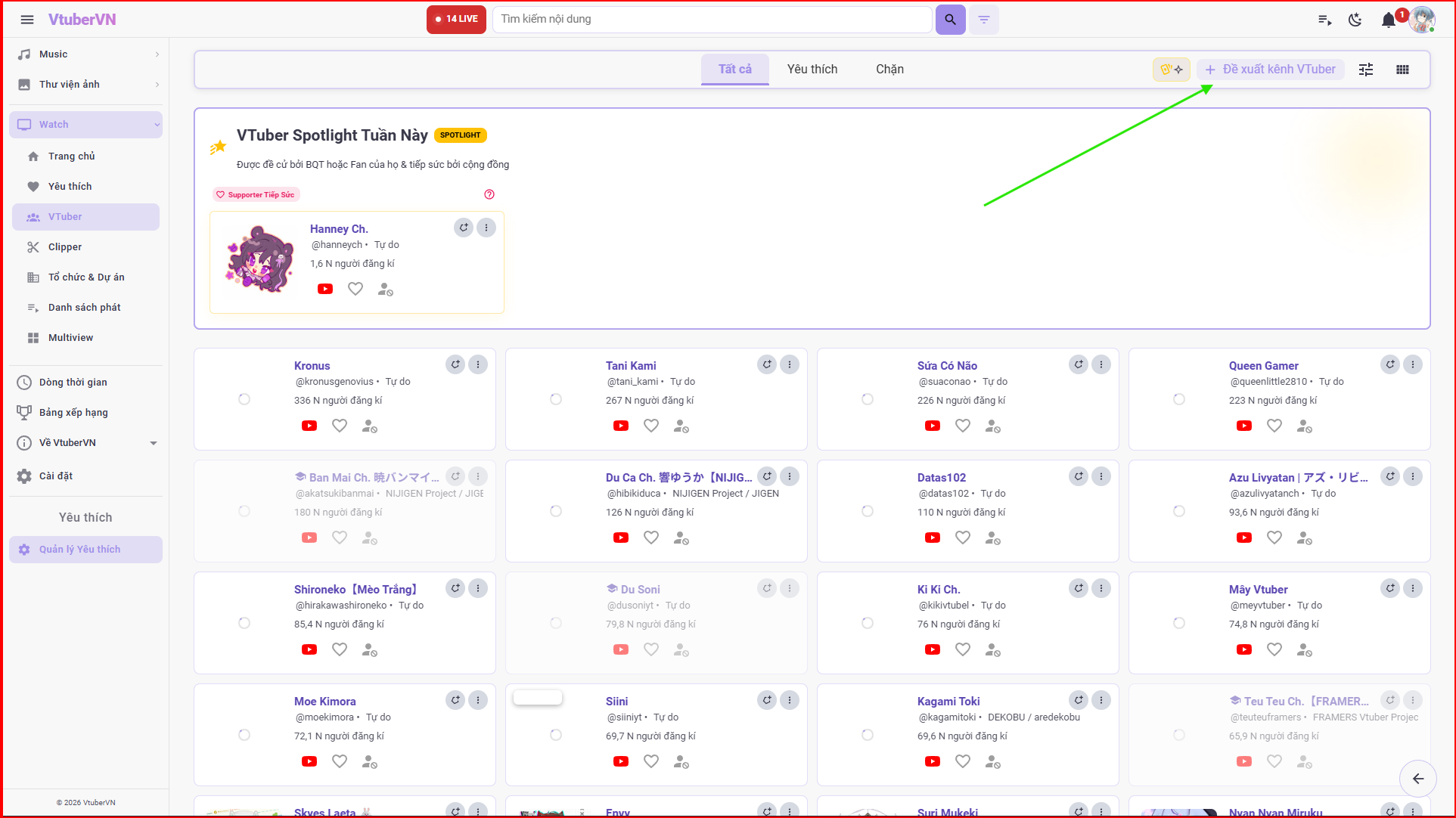
Task: Open more options on Hanney Ch. card
Action: pyautogui.click(x=486, y=228)
